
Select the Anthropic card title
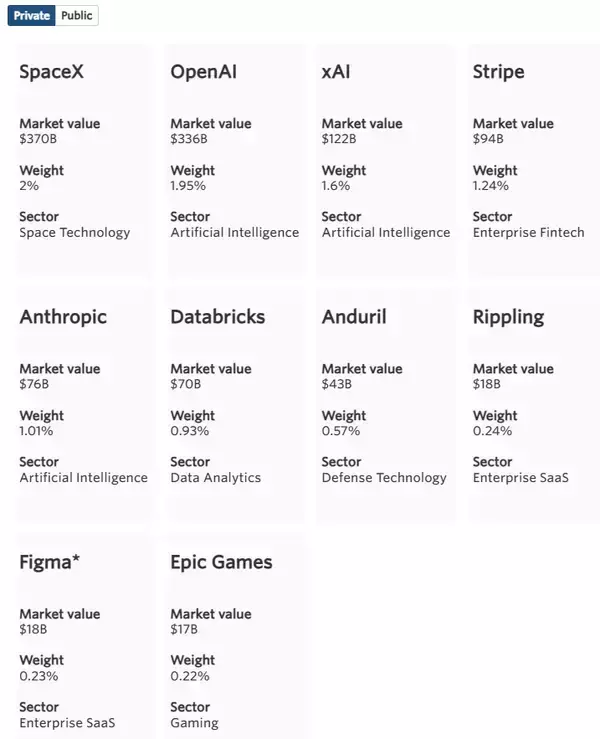click(63, 317)
